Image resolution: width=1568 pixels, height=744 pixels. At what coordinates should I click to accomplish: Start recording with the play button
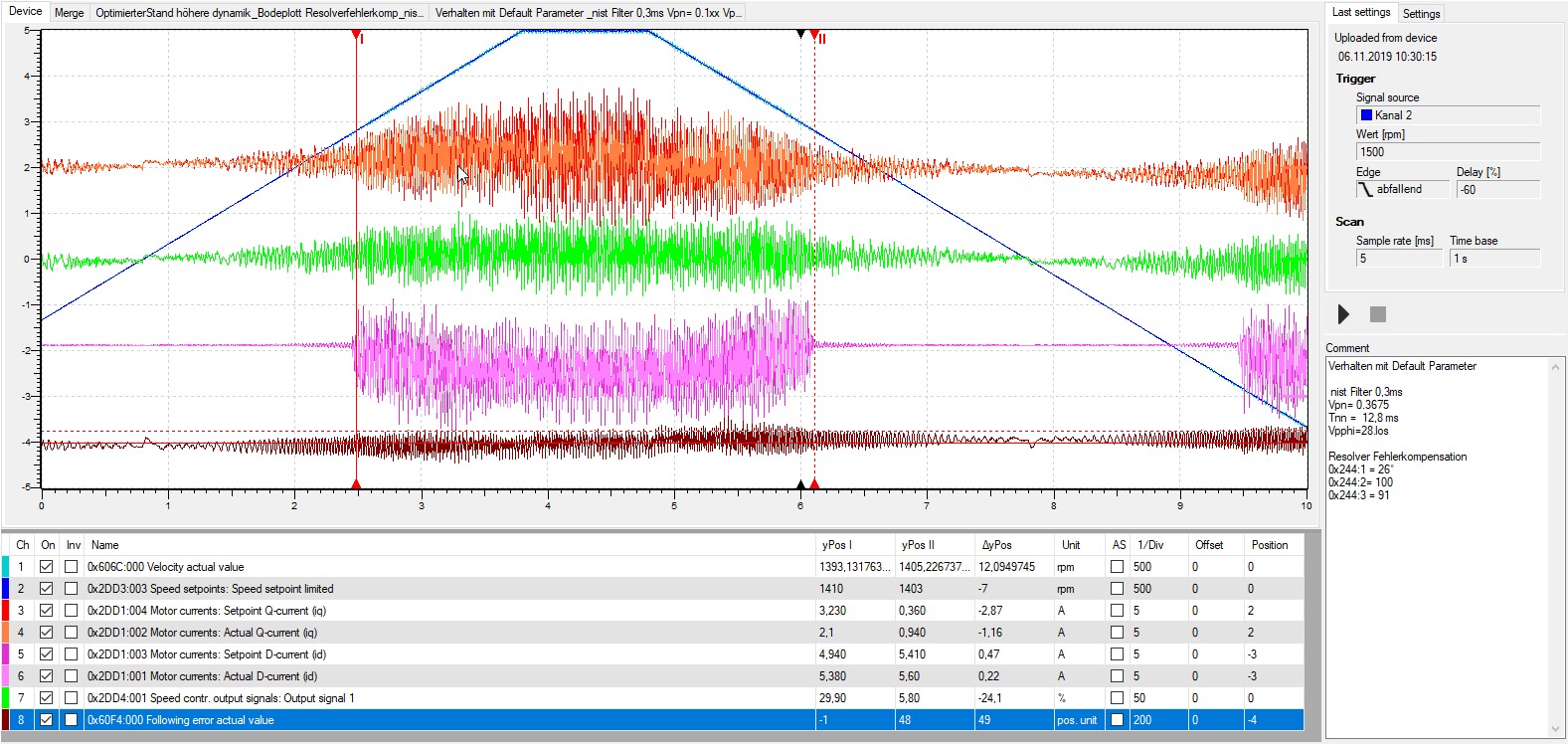pos(1343,314)
